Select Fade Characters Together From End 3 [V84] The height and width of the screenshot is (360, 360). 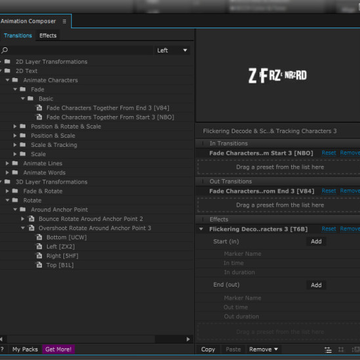tap(108, 108)
